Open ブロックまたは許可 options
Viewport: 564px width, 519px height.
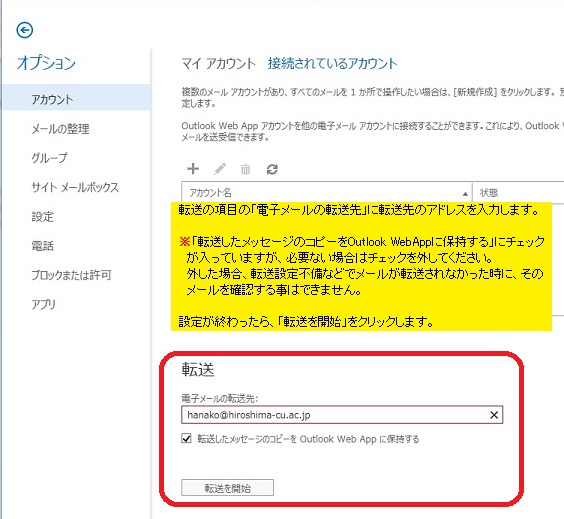pos(71,275)
